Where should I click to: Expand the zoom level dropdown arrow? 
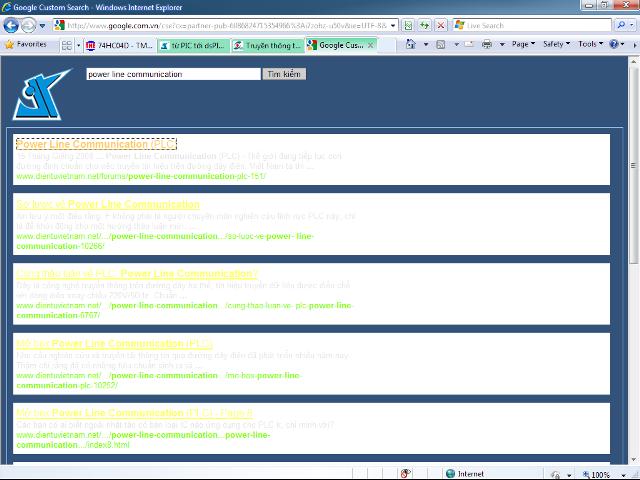624,474
